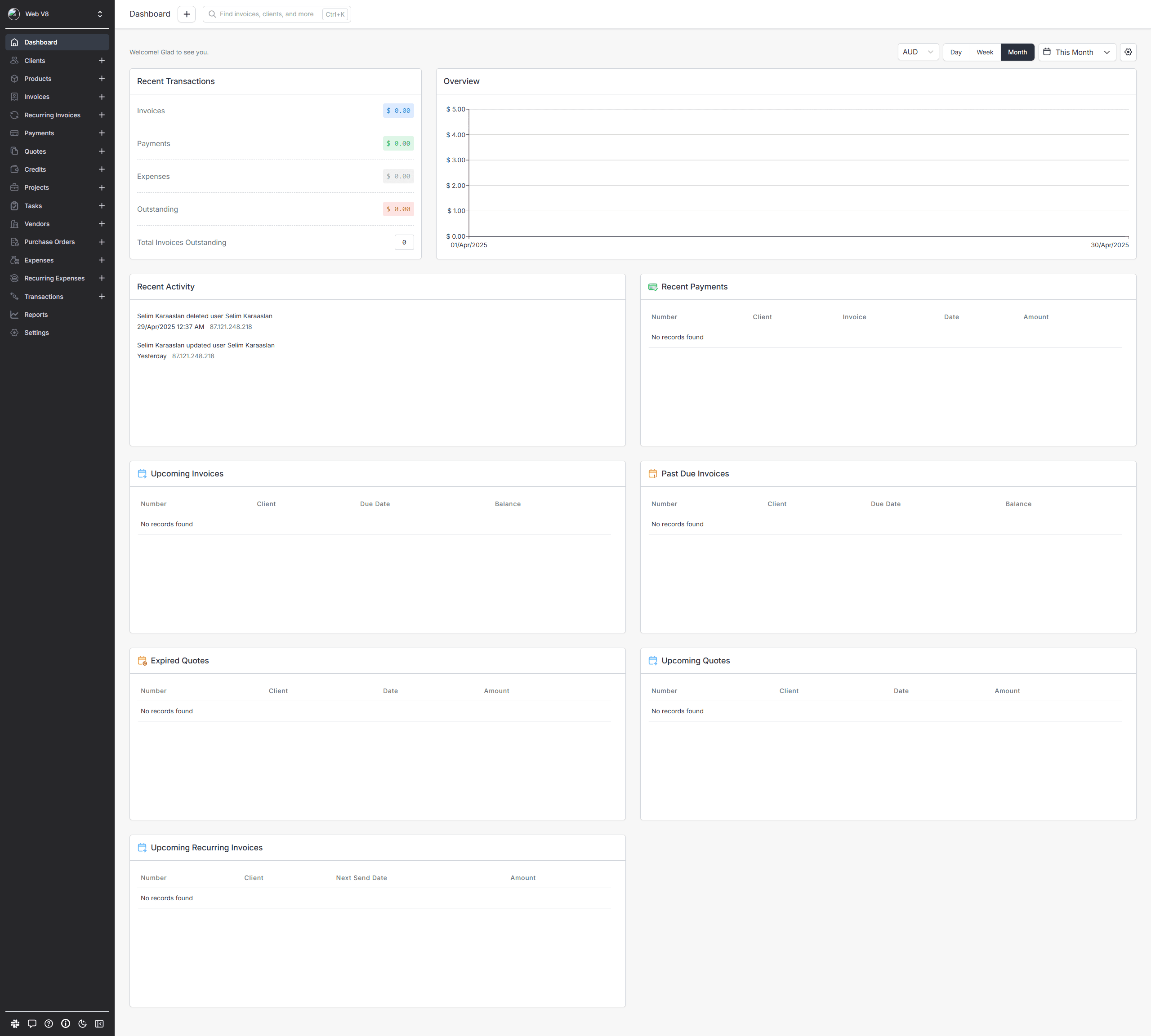Open Recurring Expenses in sidebar
The height and width of the screenshot is (1036, 1151).
[x=54, y=278]
